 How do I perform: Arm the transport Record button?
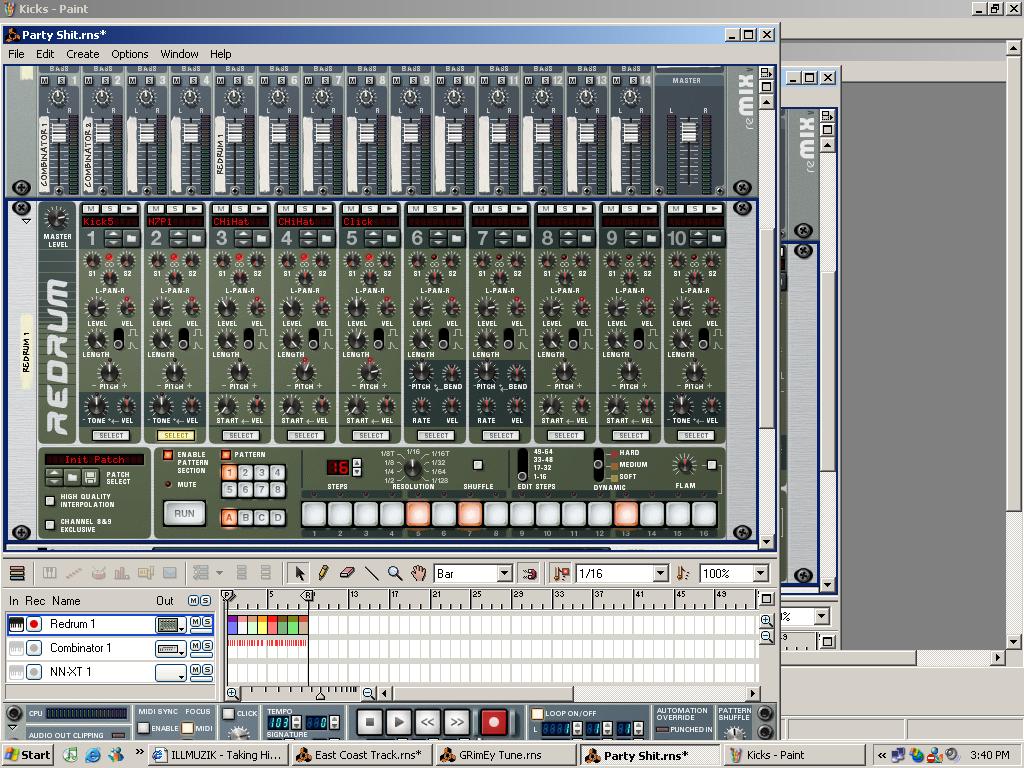(494, 722)
